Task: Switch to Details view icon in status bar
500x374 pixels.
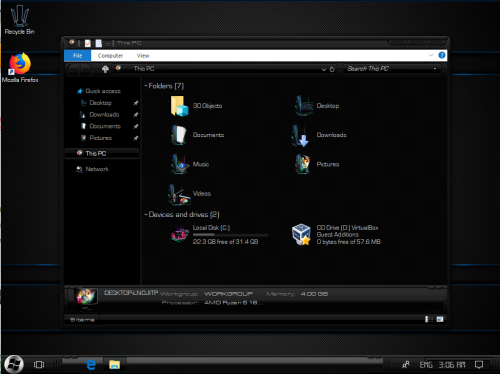Action: click(x=429, y=319)
